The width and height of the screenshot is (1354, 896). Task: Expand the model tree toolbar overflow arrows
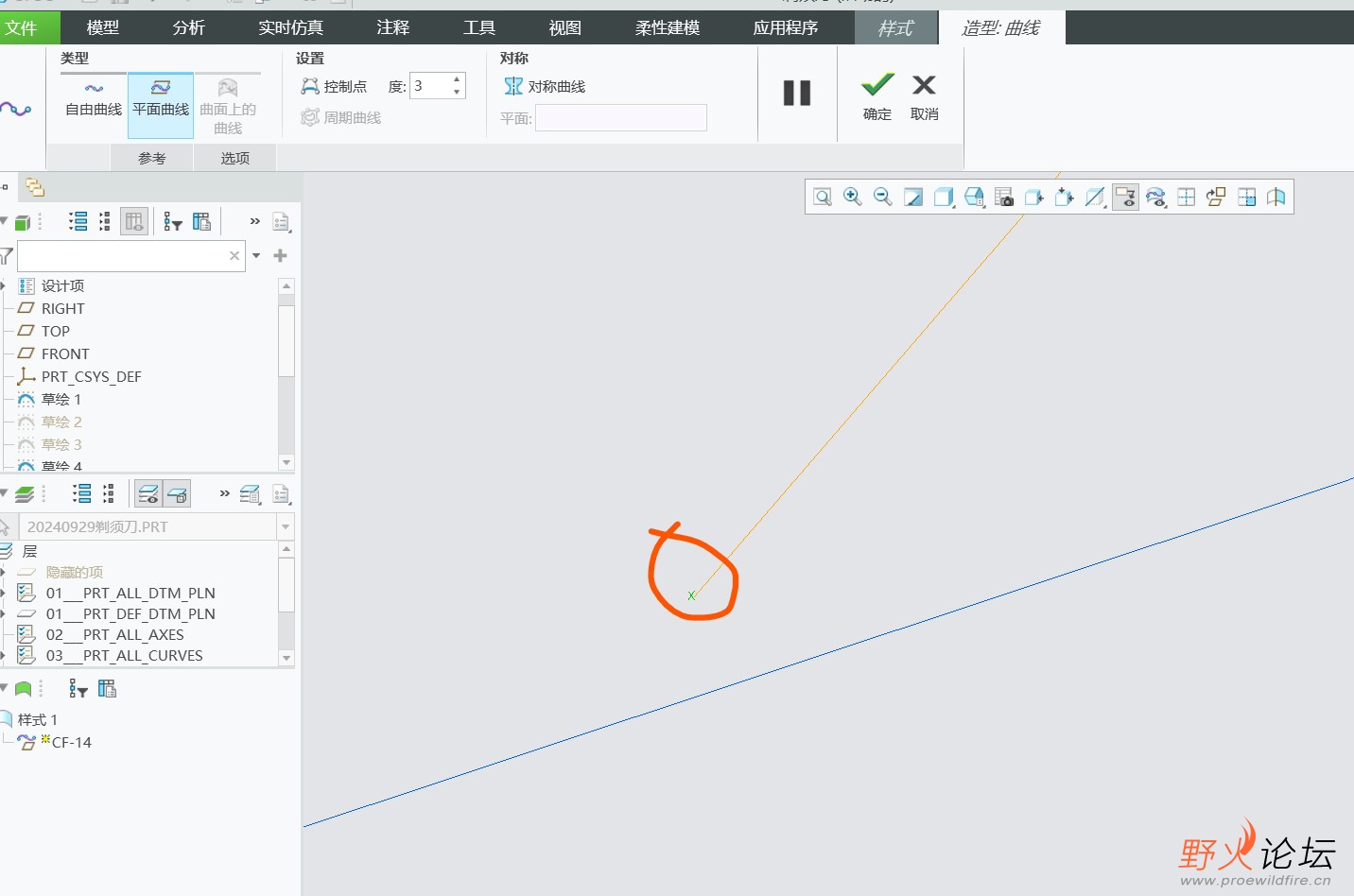(x=254, y=221)
